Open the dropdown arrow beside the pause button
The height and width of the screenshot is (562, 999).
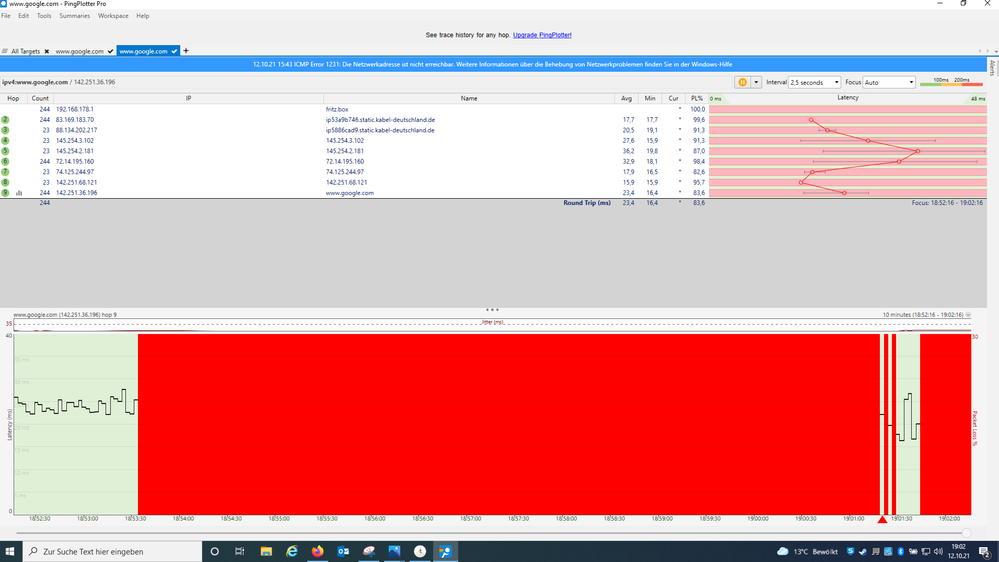(x=756, y=82)
